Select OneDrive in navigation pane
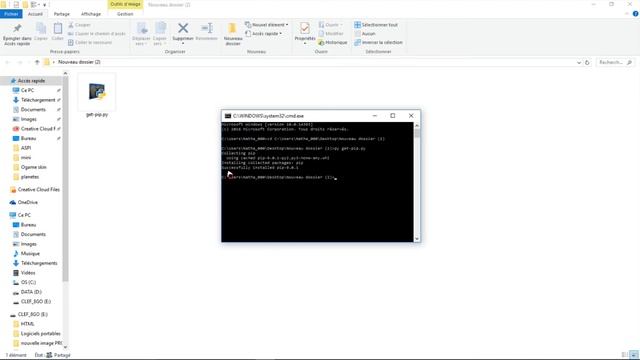 coord(27,202)
